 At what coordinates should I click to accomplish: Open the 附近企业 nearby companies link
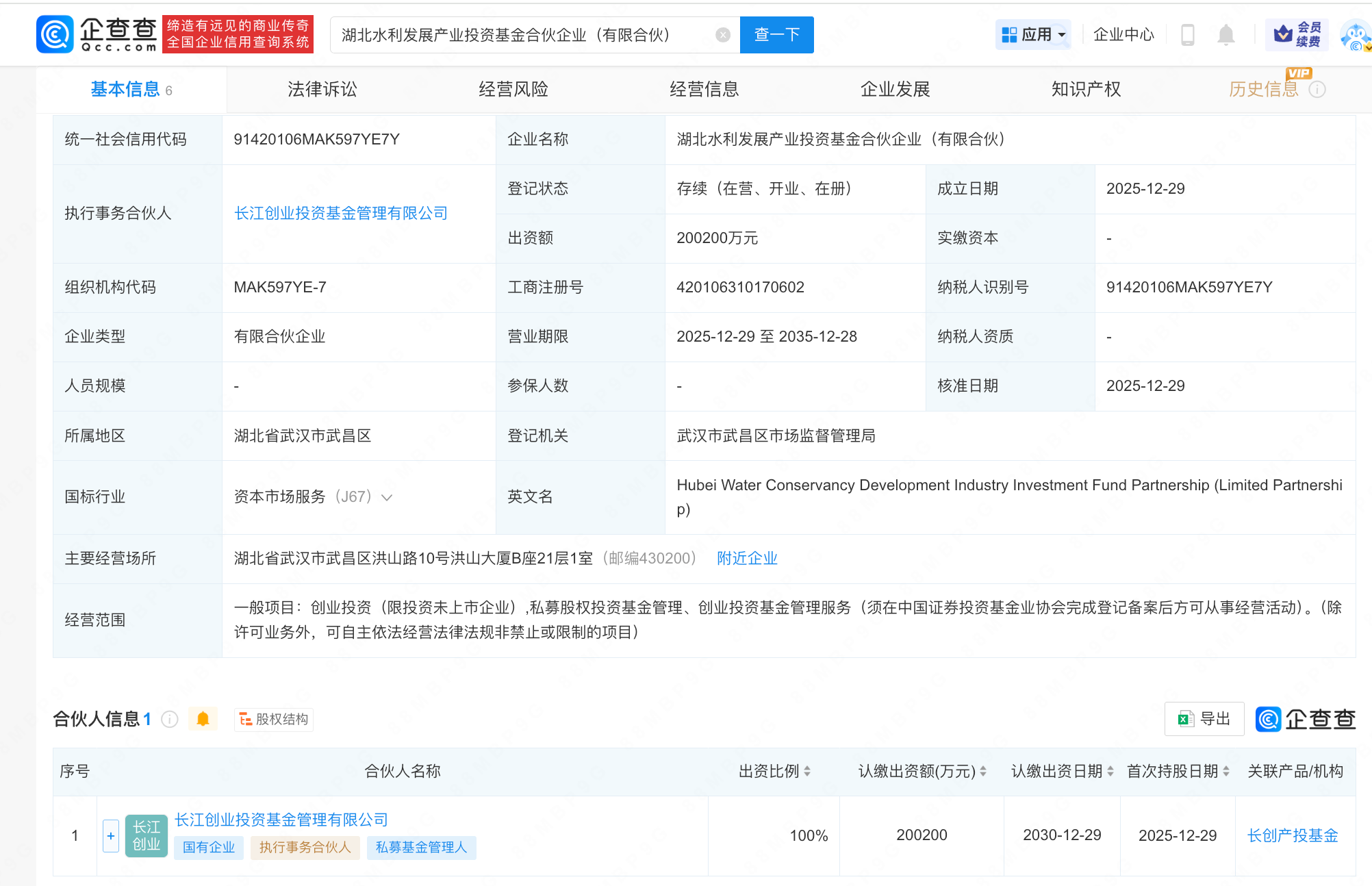click(747, 558)
